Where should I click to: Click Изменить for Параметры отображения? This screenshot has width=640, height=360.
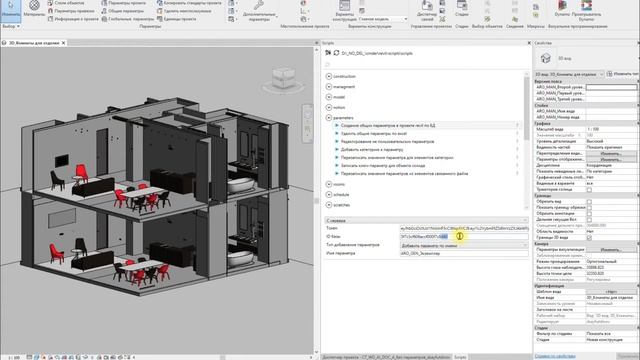coord(611,160)
